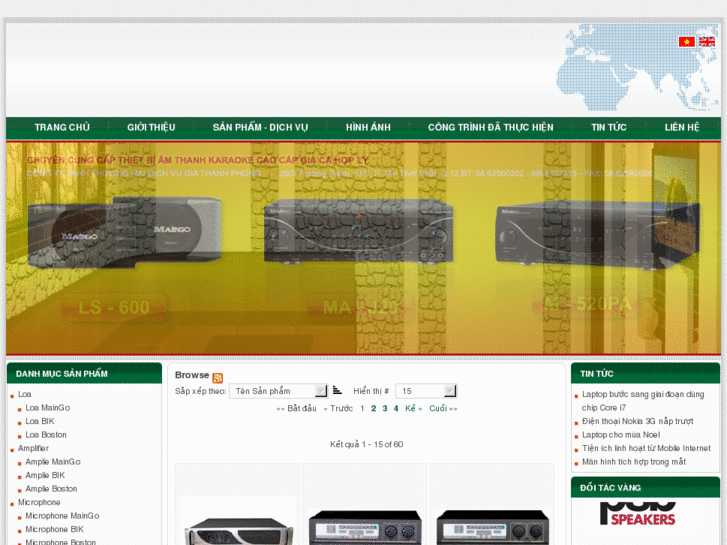Open Microphone category
Screen dimensions: 727x545
click(x=39, y=502)
